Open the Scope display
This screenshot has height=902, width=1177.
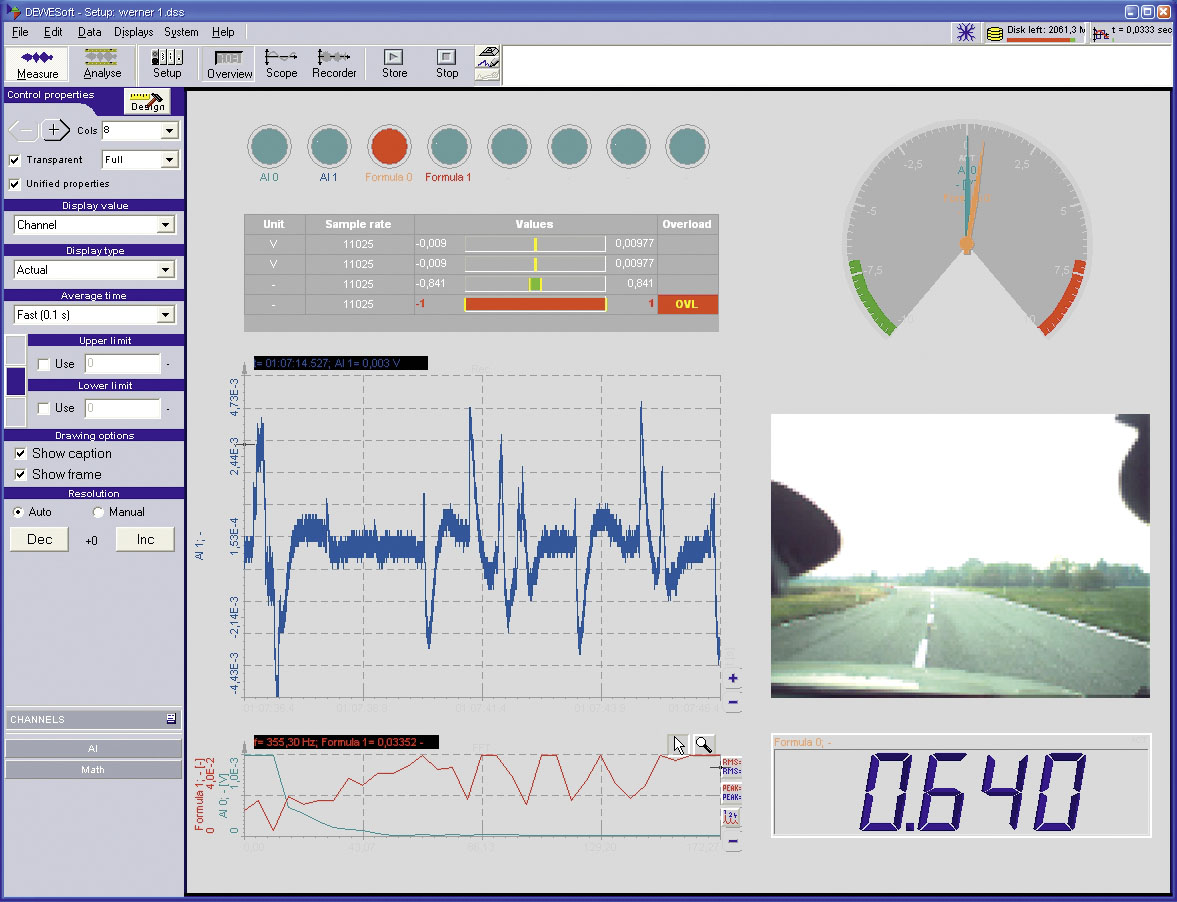point(281,65)
